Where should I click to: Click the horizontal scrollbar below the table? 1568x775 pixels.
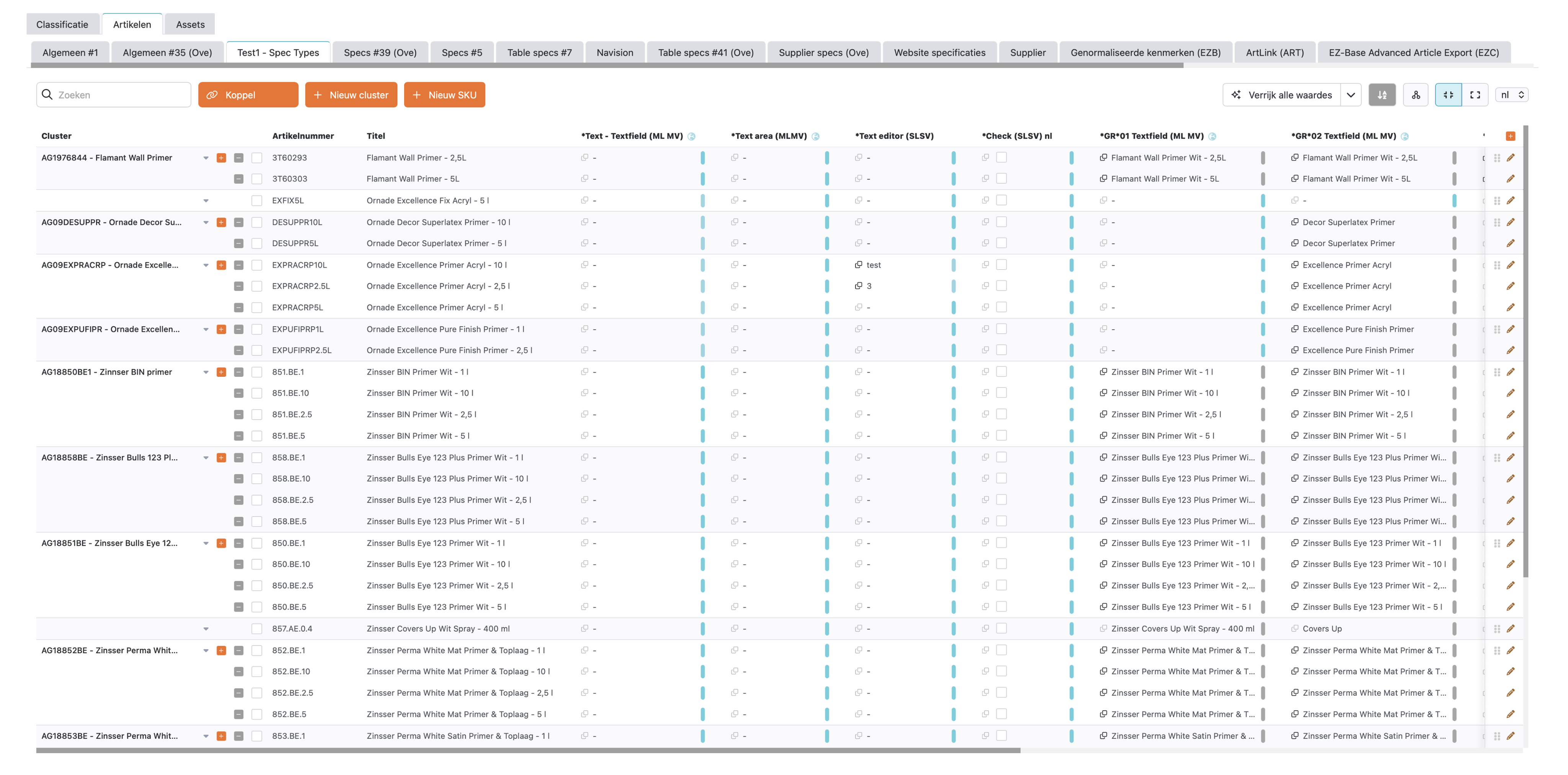click(x=528, y=750)
